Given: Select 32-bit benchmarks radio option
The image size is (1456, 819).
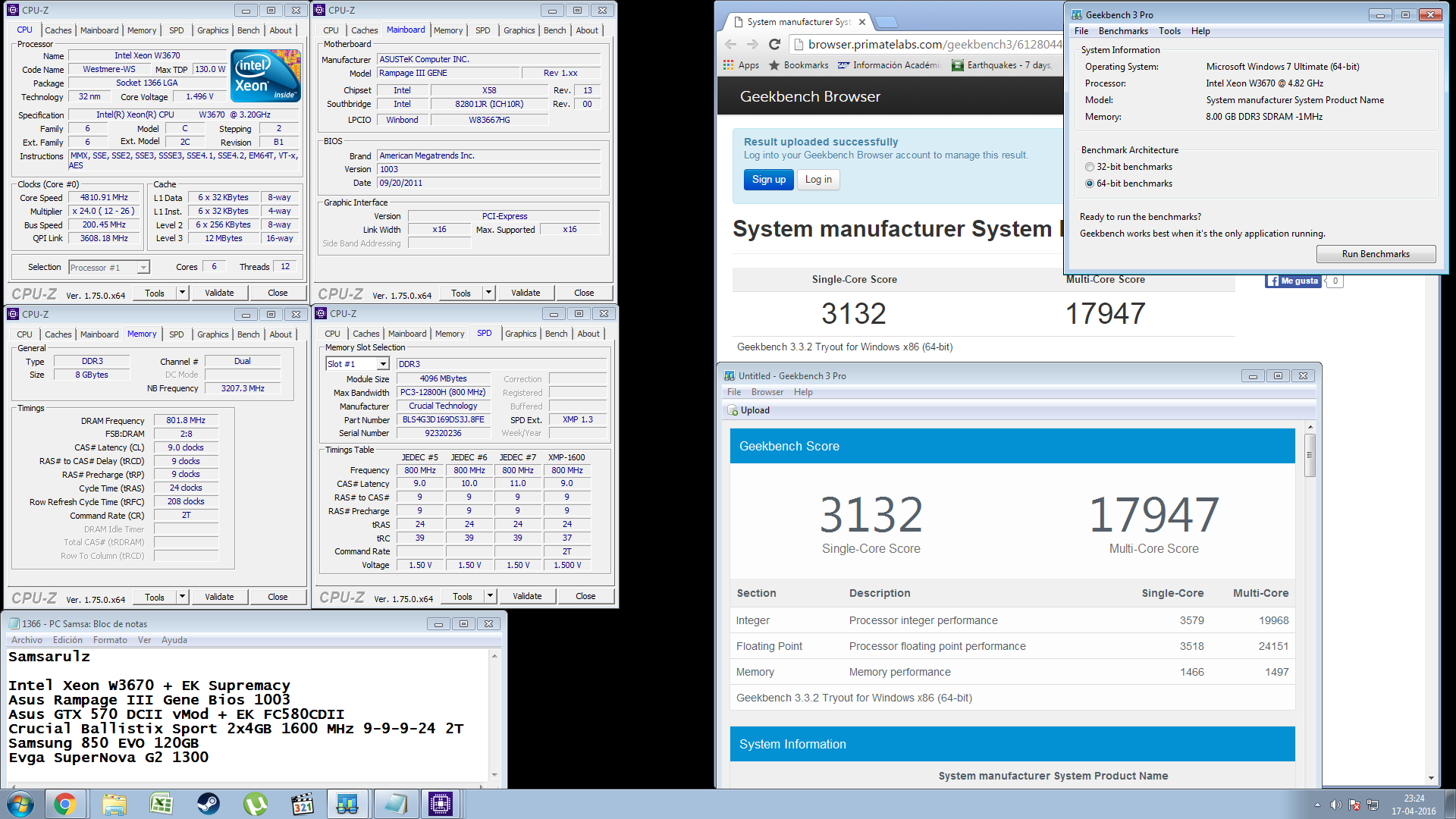Looking at the screenshot, I should (x=1090, y=167).
